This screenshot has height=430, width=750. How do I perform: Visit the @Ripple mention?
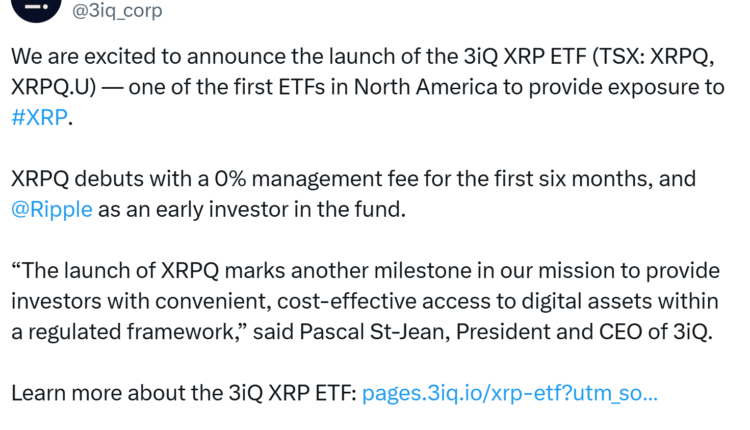(51, 209)
